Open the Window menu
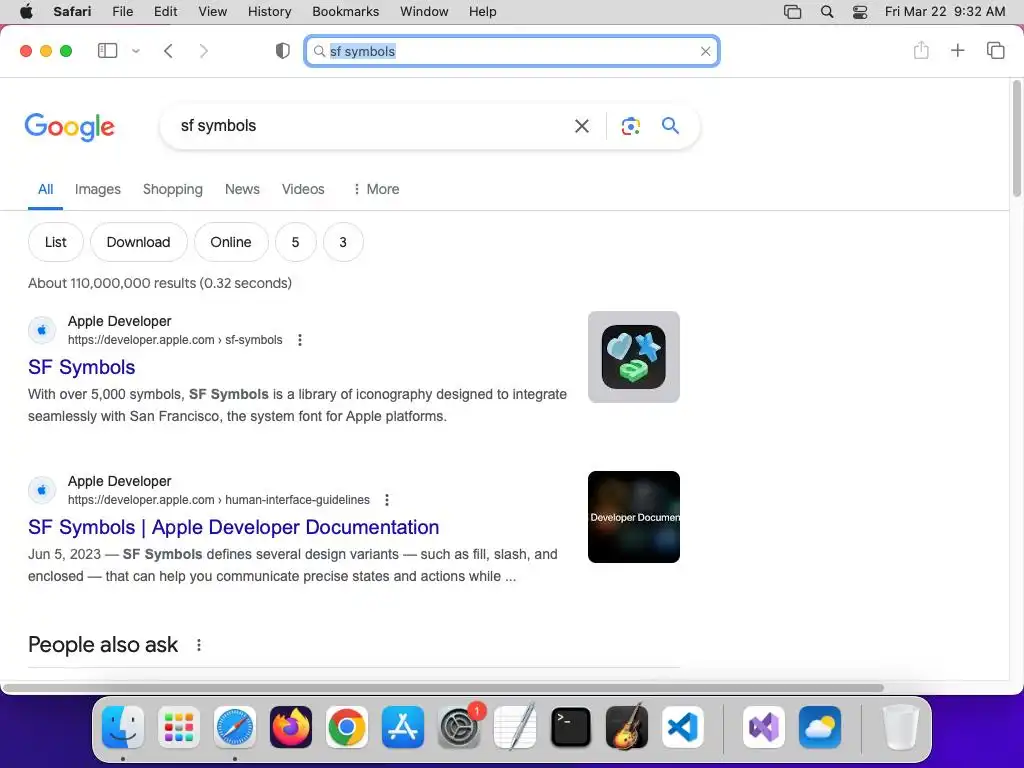Screen dimensions: 1024x768 pos(424,12)
